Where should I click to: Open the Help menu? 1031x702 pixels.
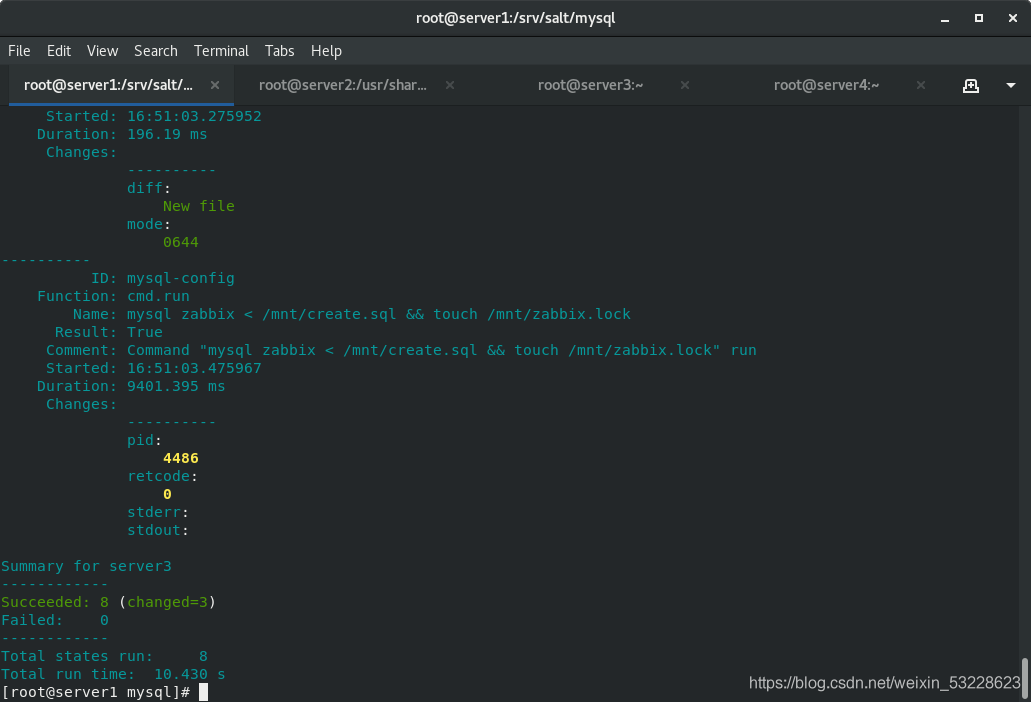[326, 51]
